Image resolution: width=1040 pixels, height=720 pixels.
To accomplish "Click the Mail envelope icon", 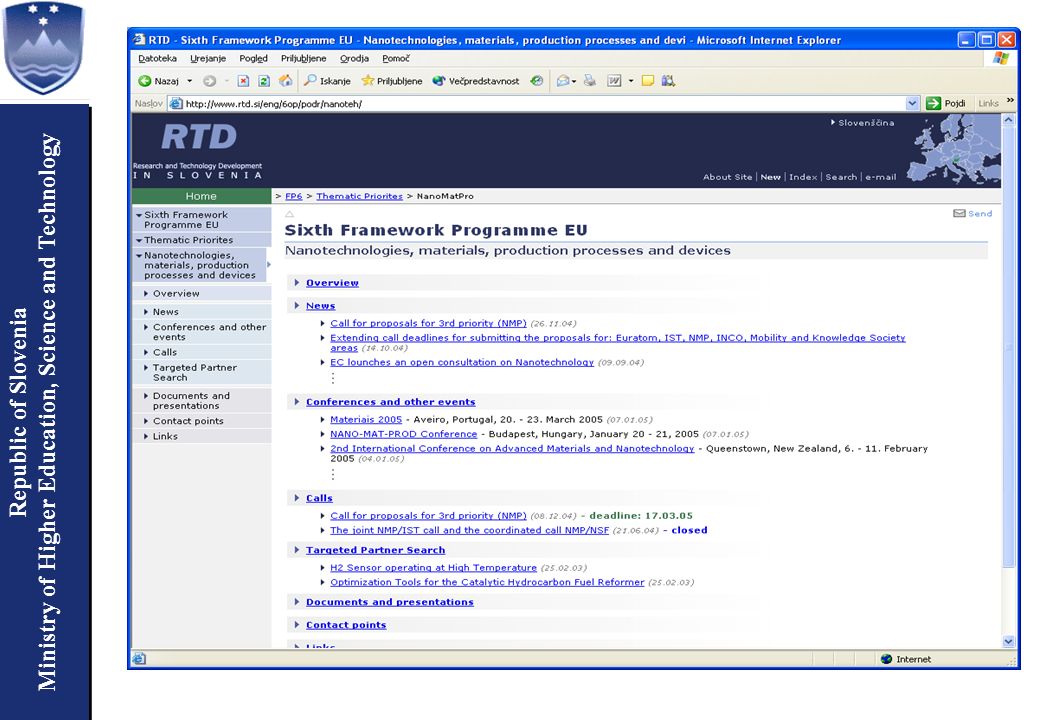I will pos(563,81).
